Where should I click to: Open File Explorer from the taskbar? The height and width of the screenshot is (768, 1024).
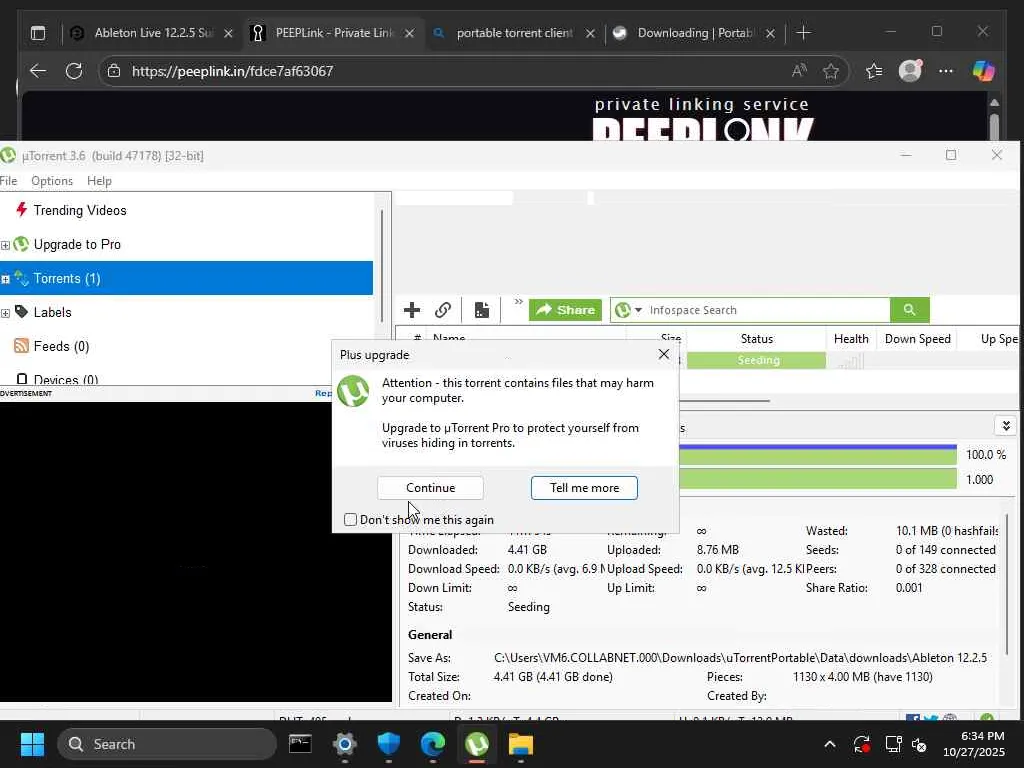520,743
